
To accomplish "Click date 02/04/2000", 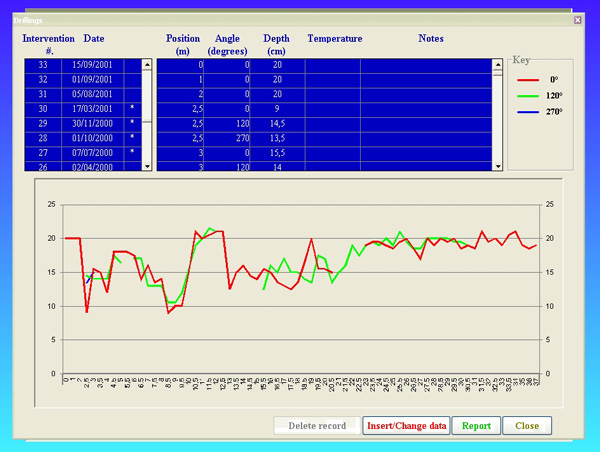I will [x=92, y=167].
